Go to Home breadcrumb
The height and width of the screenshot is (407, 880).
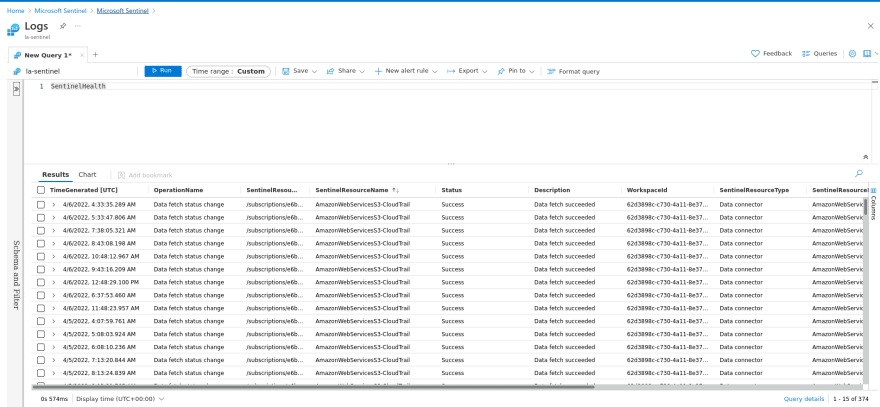pyautogui.click(x=15, y=11)
